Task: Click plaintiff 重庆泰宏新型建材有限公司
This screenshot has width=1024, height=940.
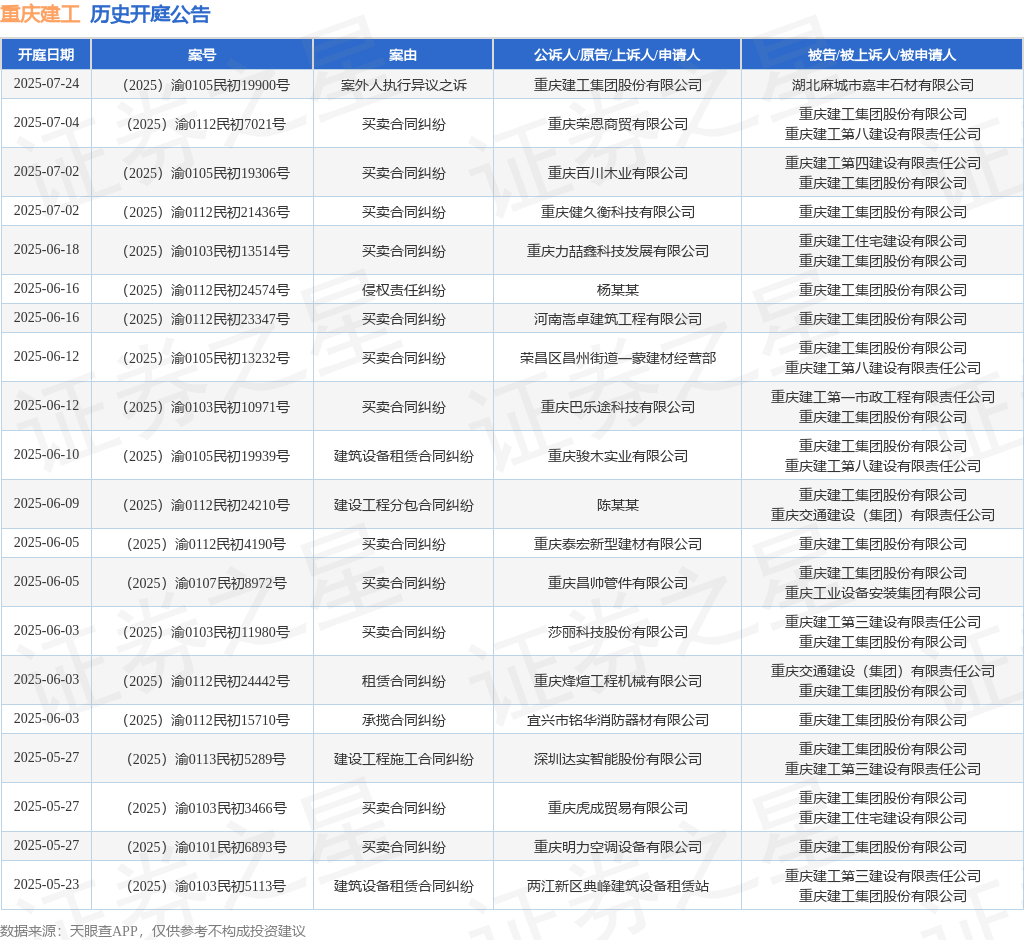Action: tap(618, 544)
